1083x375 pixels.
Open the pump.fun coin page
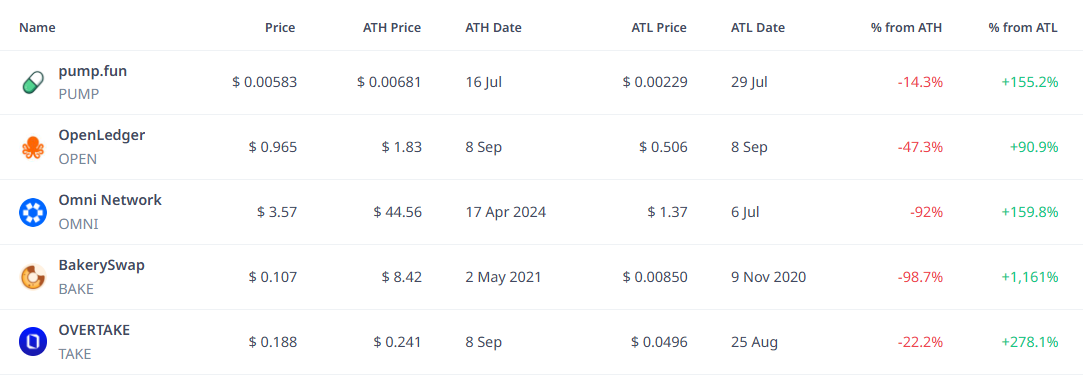[93, 70]
